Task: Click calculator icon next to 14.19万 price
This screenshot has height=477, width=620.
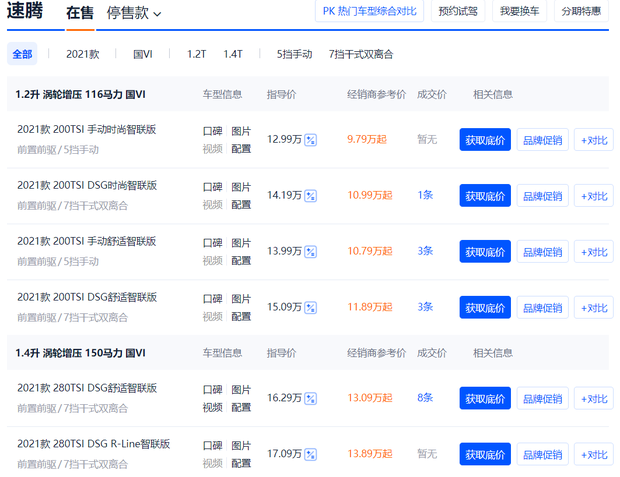Action: tap(310, 196)
